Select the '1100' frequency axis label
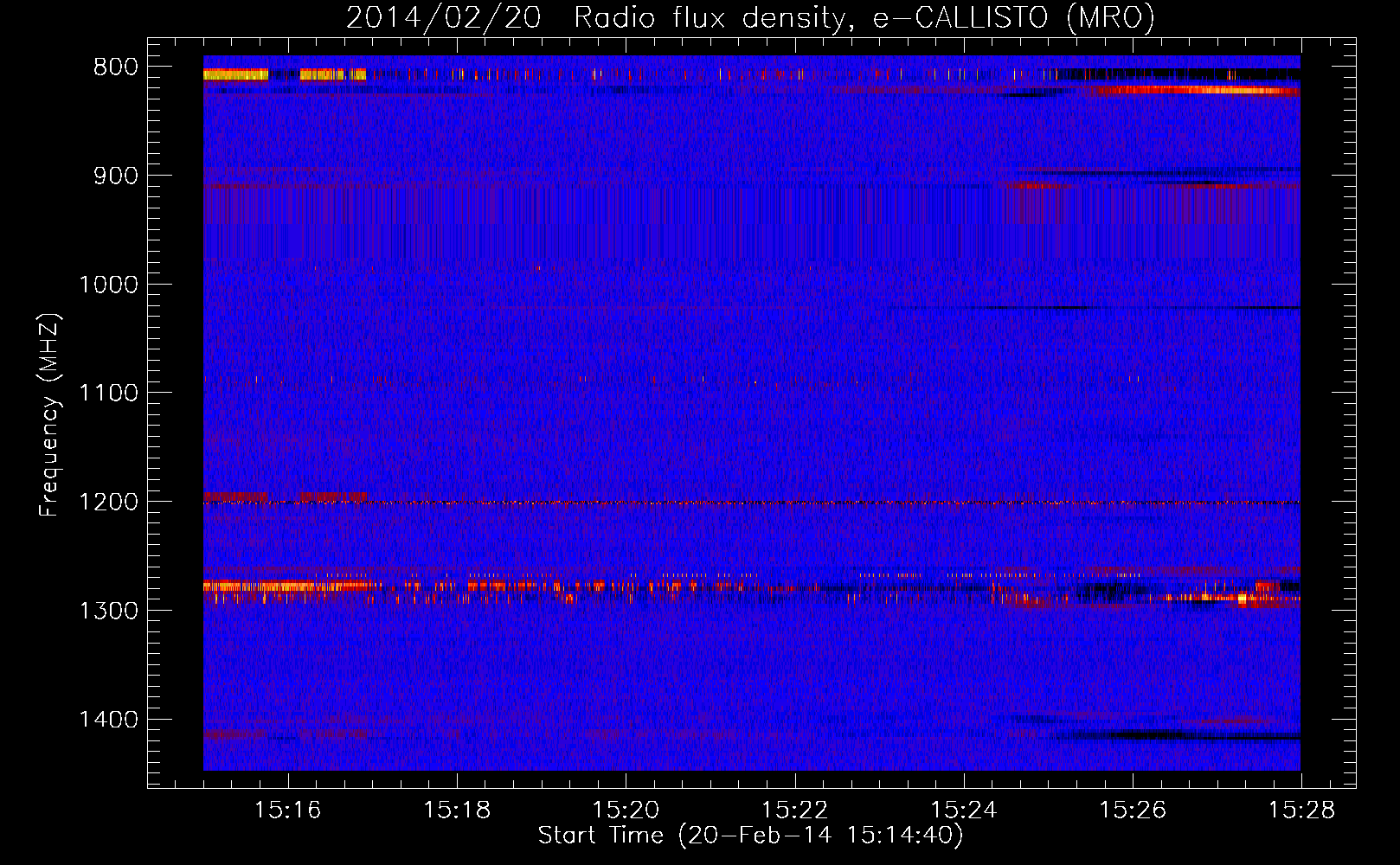Image resolution: width=1400 pixels, height=865 pixels. [x=109, y=394]
